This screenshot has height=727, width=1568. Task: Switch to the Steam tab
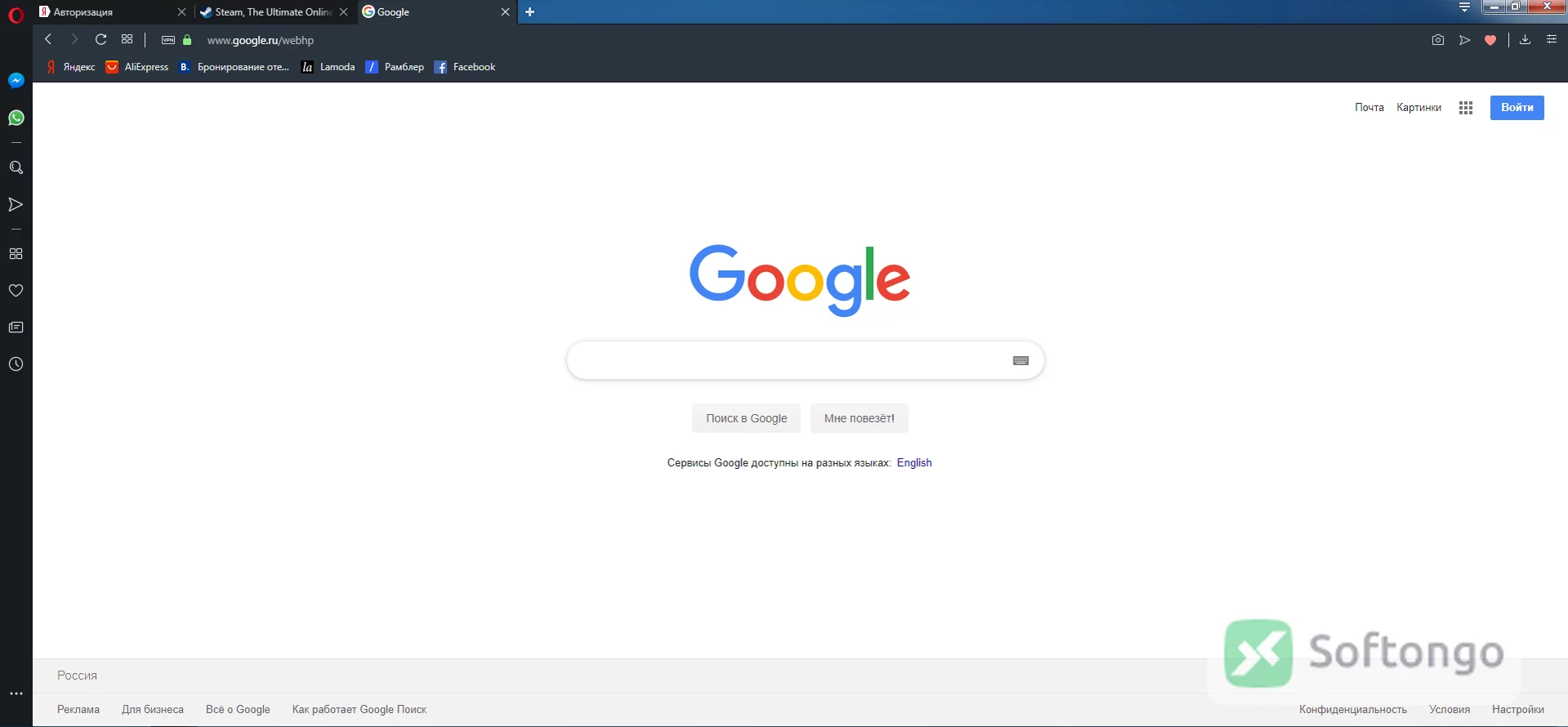tap(274, 12)
